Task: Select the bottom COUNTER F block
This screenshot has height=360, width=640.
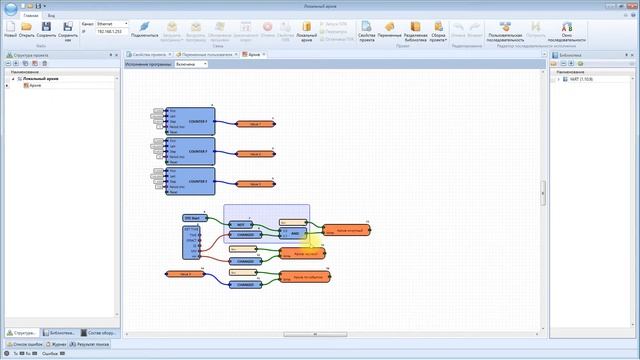Action: tap(190, 181)
